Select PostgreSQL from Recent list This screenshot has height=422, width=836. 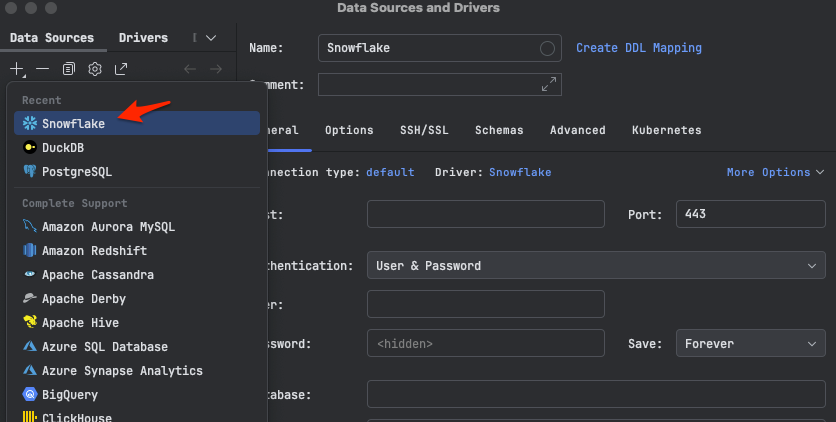pos(137,171)
